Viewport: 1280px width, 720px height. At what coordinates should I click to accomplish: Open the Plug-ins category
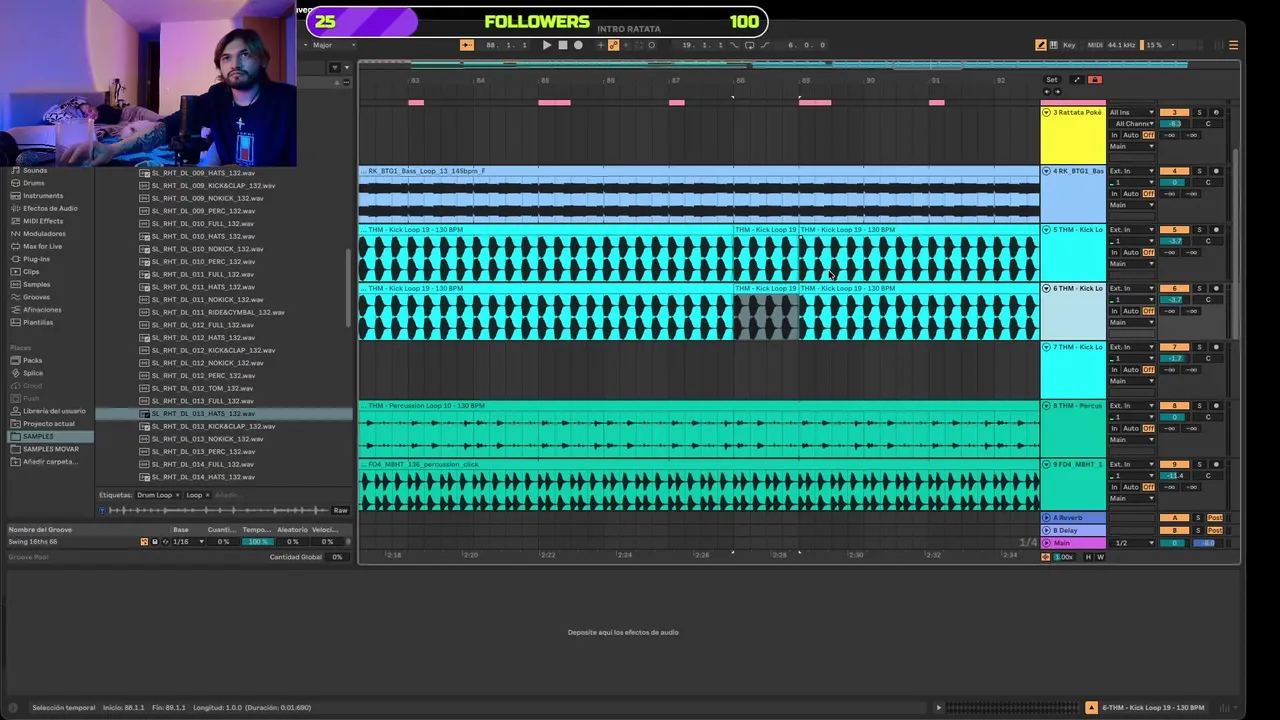[36, 259]
